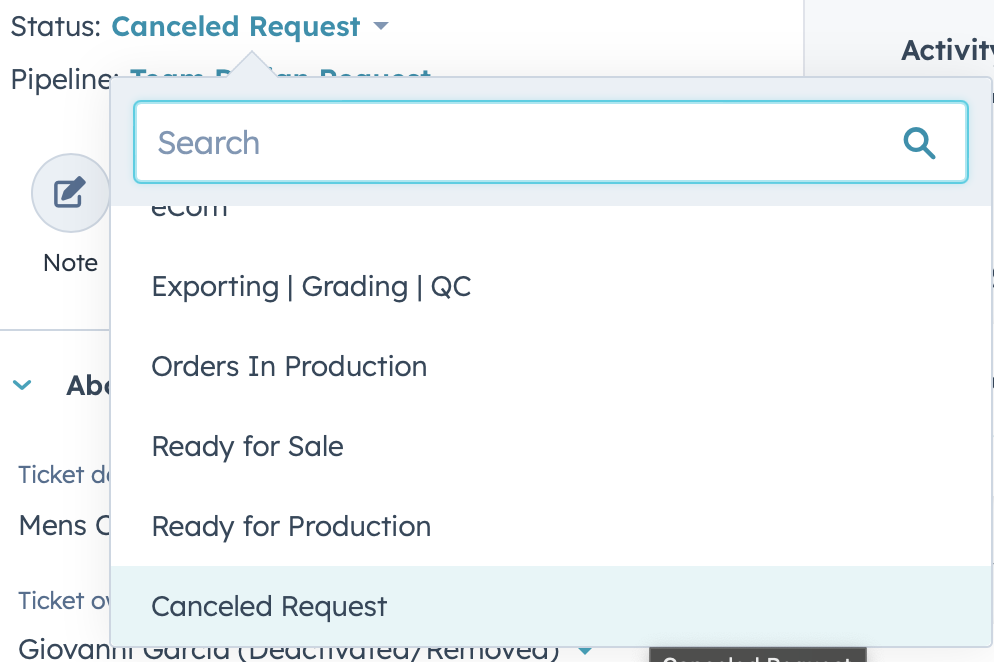The height and width of the screenshot is (662, 994).
Task: Switch to the Activity tab
Action: click(x=945, y=50)
